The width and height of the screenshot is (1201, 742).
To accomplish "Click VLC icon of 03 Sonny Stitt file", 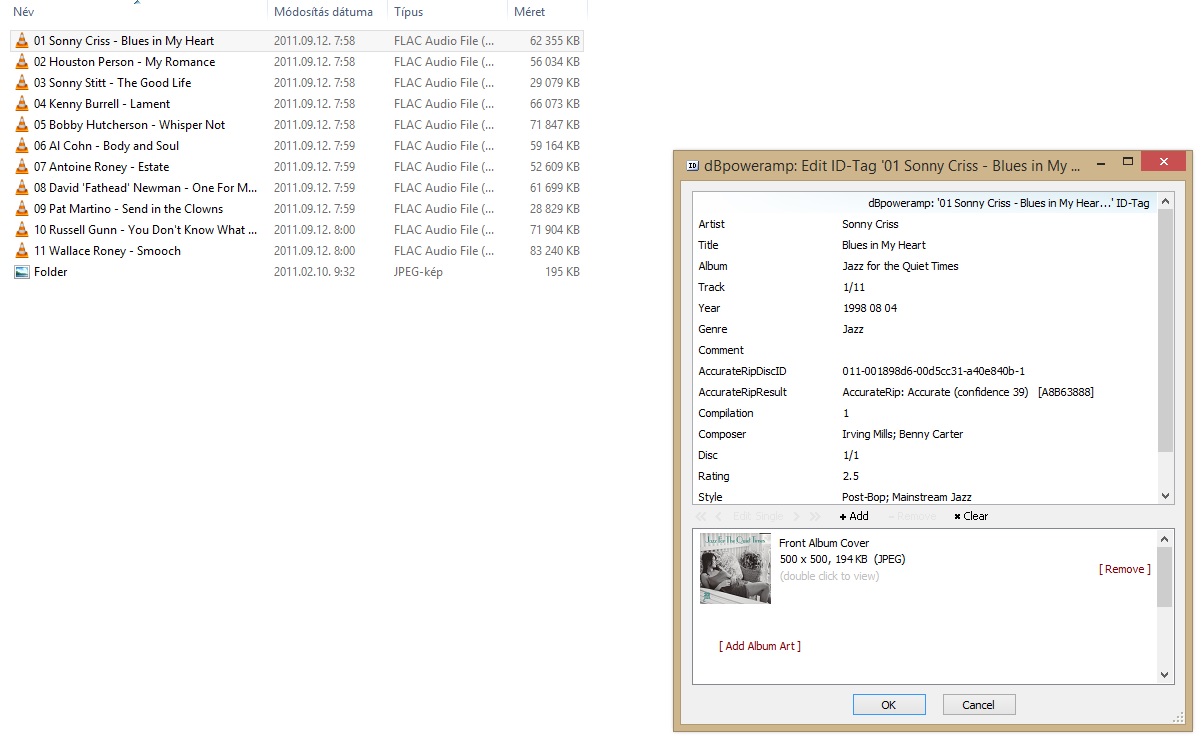I will tap(21, 83).
